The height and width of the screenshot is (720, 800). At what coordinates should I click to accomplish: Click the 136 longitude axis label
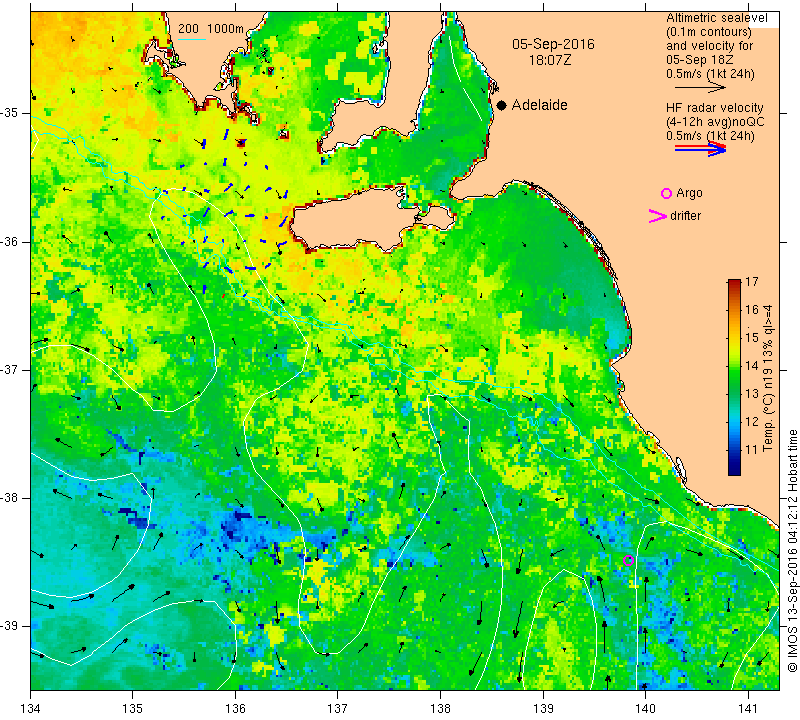[x=235, y=709]
